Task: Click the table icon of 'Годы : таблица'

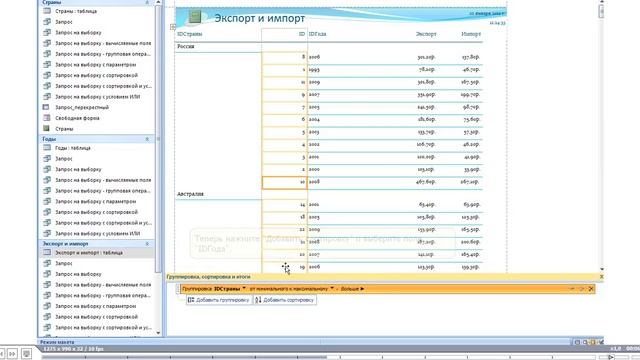Action: (x=47, y=148)
